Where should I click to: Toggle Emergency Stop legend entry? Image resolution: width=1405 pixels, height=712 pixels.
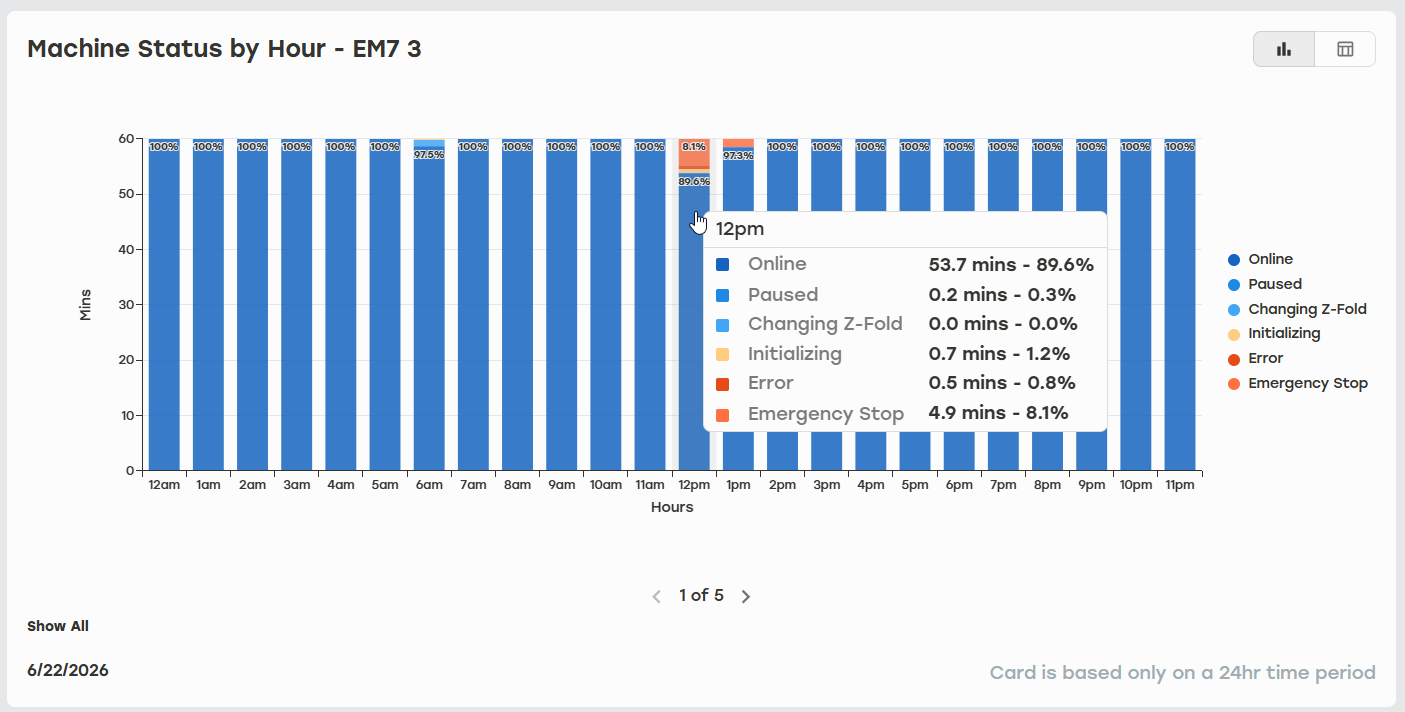tap(1297, 383)
